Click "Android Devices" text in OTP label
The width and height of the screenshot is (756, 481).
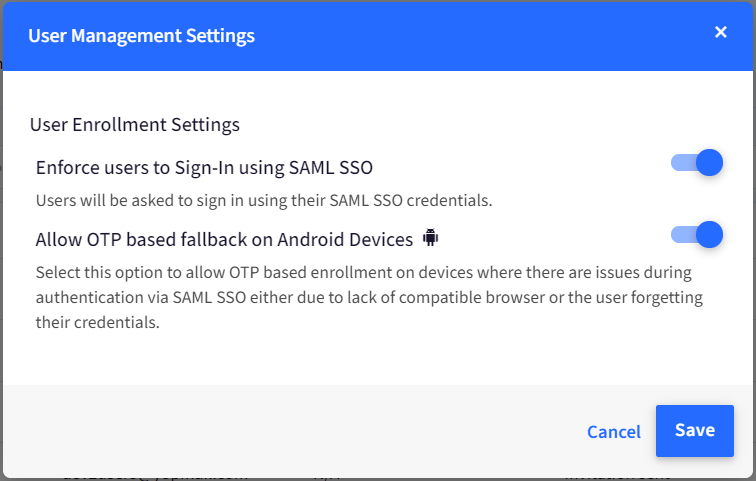345,239
